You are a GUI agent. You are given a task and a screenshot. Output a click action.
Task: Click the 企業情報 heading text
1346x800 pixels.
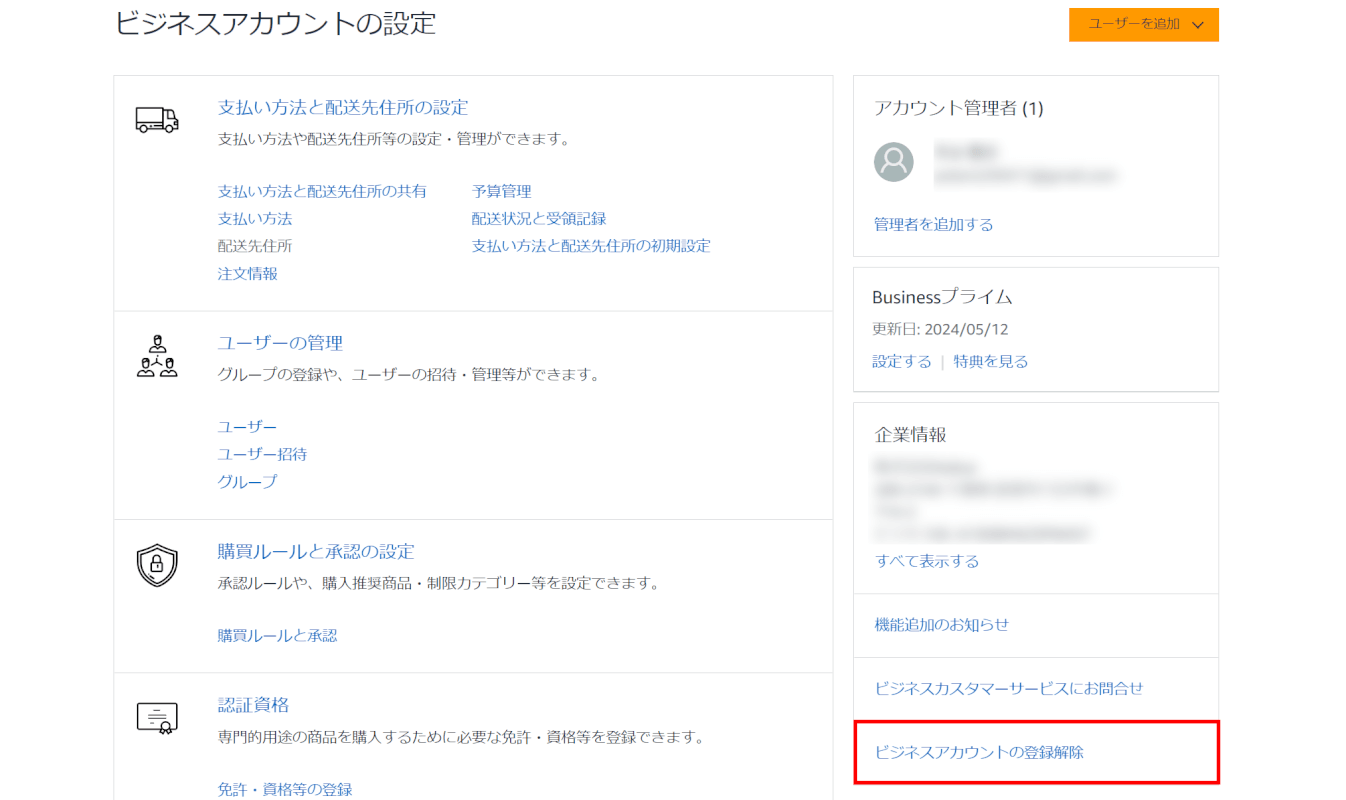coord(911,435)
